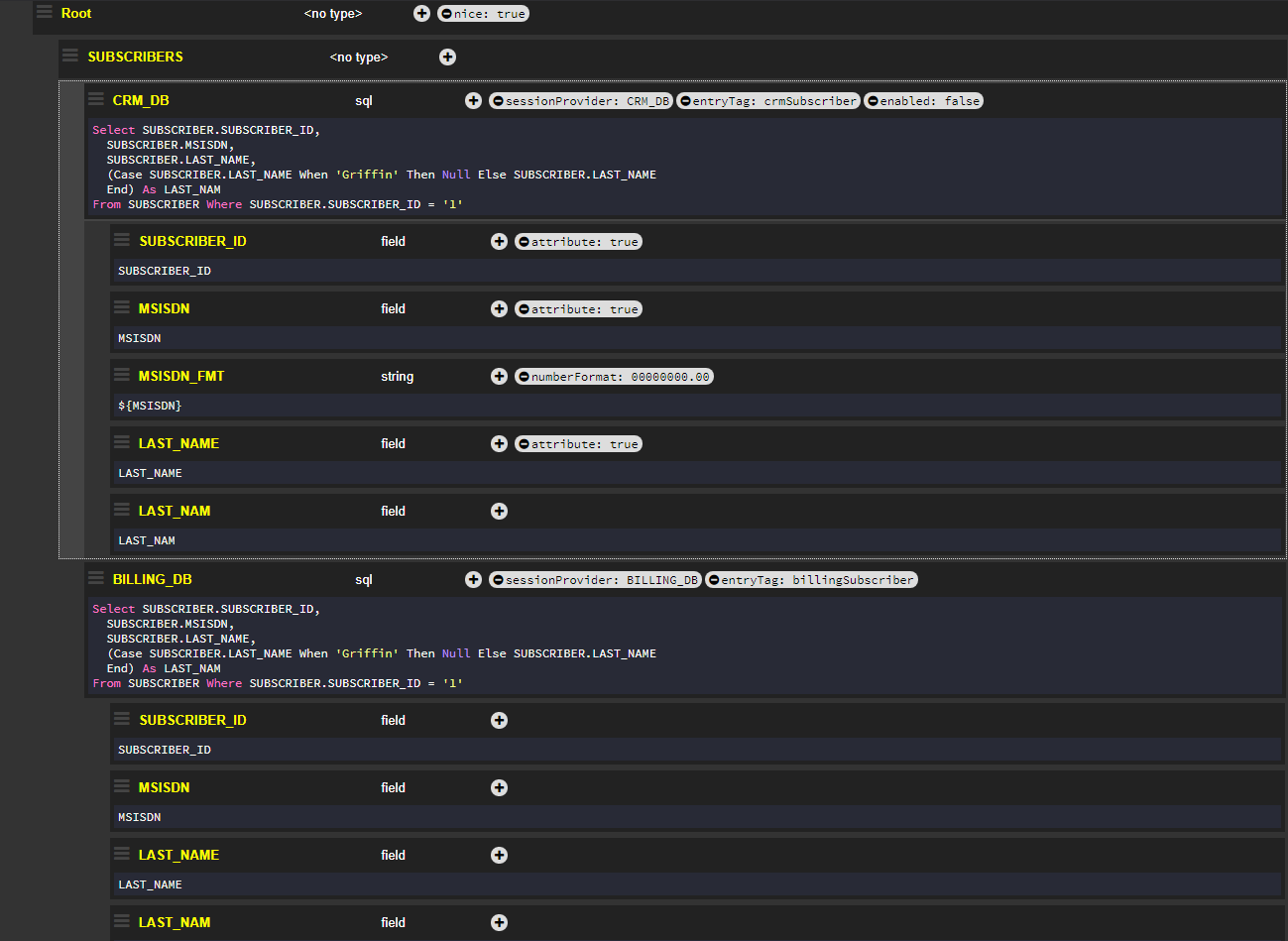Click the plus icon beside MSISDN_FMT string
Viewport: 1288px width, 941px height.
pyautogui.click(x=499, y=376)
